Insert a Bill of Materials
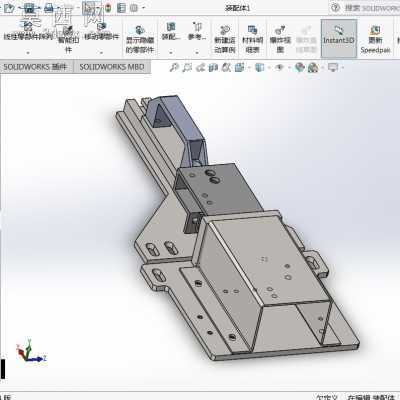Viewport: 400px width, 400px height. (x=252, y=39)
